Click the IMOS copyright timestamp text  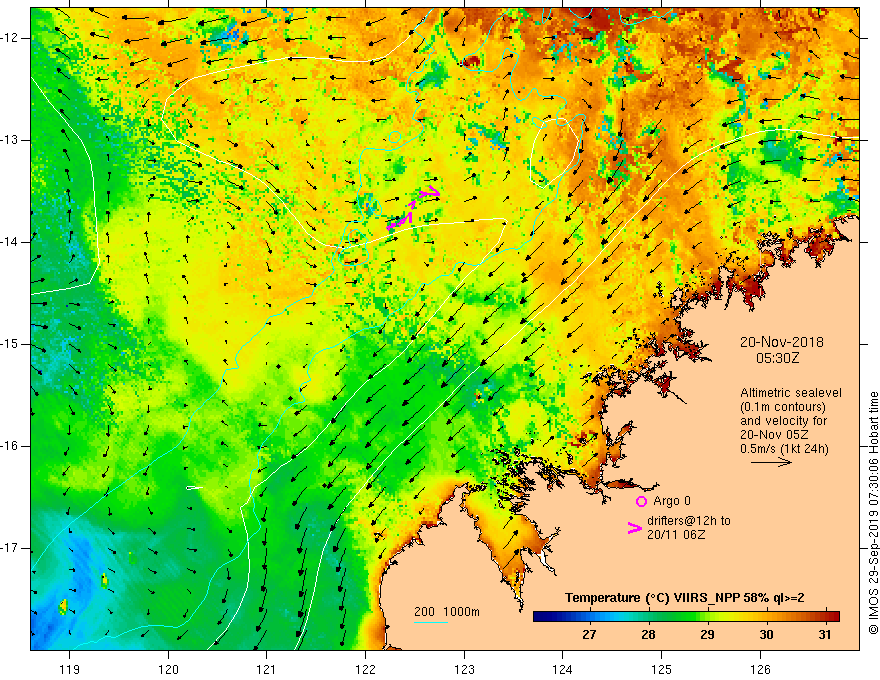pyautogui.click(x=873, y=512)
